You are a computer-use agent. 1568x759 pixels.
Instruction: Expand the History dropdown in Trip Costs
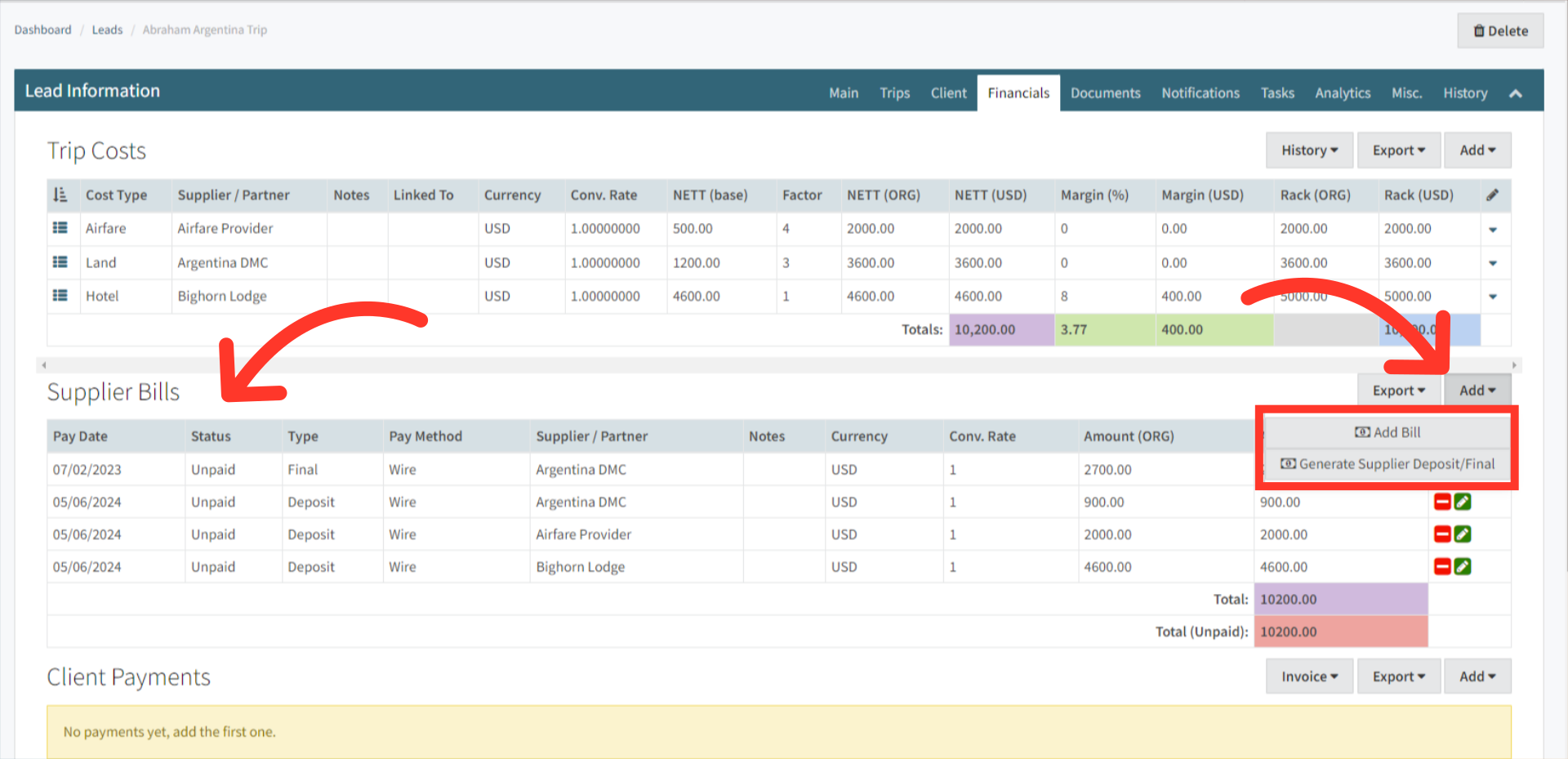(1308, 150)
